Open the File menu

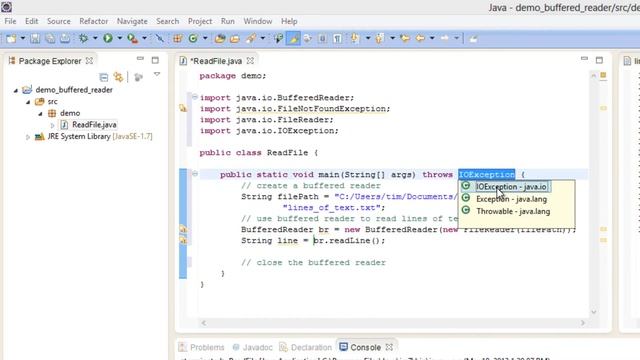coord(10,21)
